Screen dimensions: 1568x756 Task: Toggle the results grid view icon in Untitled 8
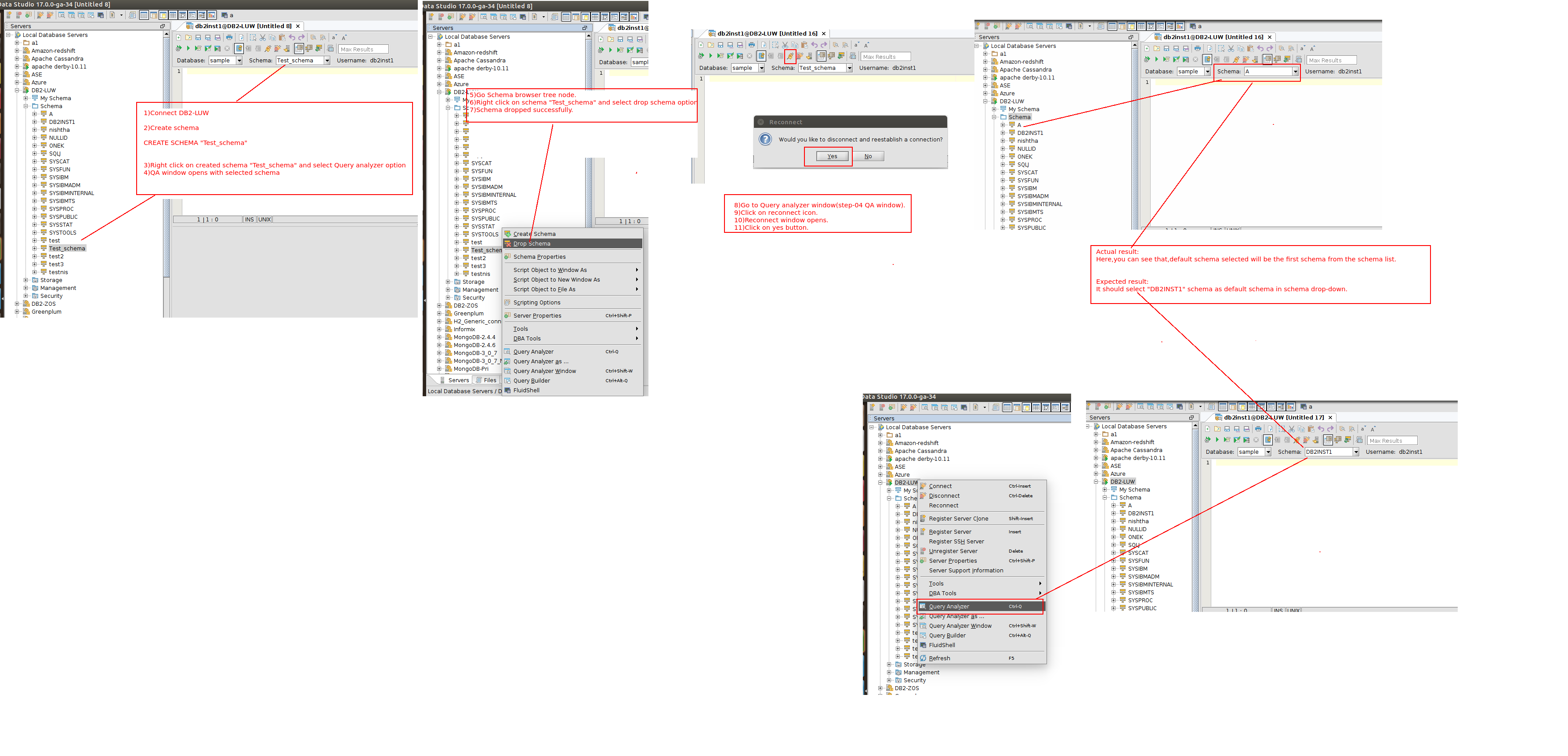299,49
